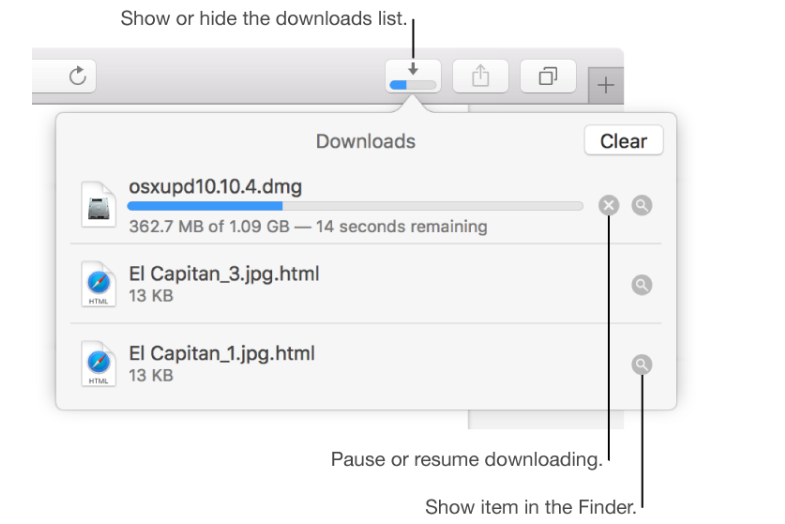The image size is (785, 524).
Task: Toggle the downloads list toolbar button
Action: point(413,77)
